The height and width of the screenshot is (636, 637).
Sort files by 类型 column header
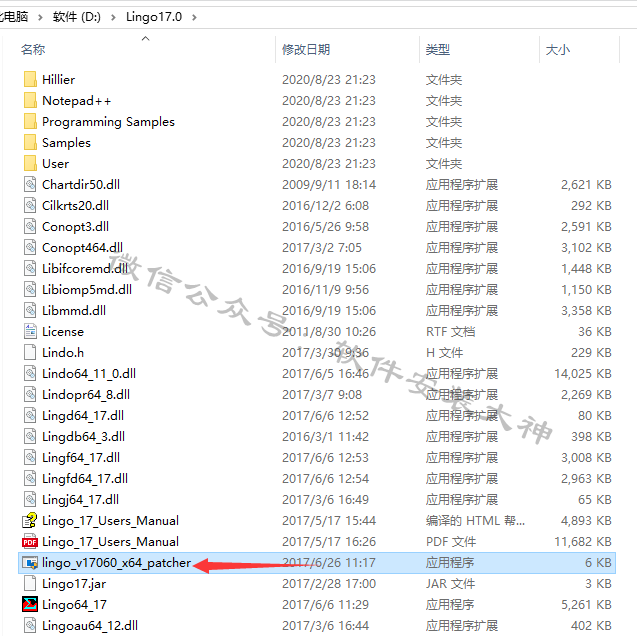(x=438, y=50)
